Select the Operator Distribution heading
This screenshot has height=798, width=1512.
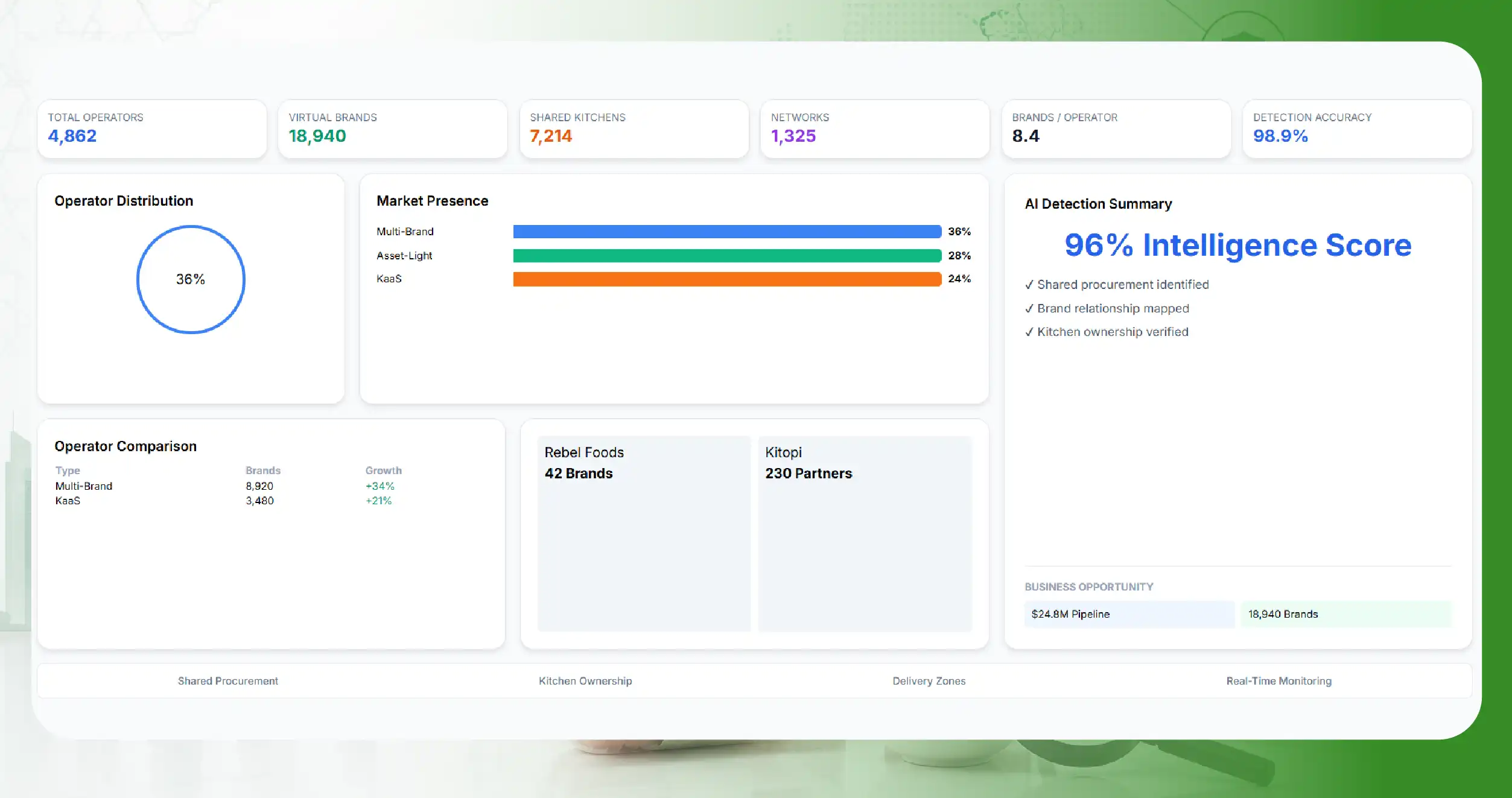[124, 201]
